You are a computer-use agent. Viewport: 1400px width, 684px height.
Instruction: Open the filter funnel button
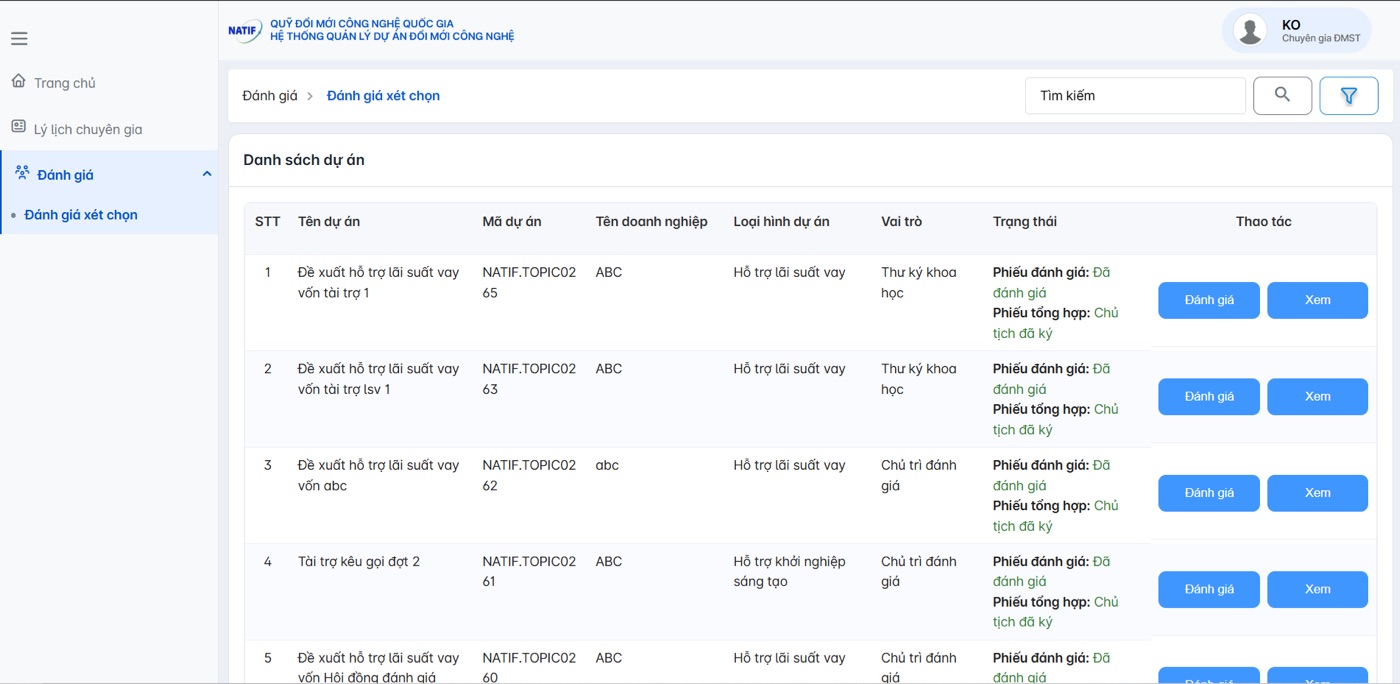point(1349,96)
